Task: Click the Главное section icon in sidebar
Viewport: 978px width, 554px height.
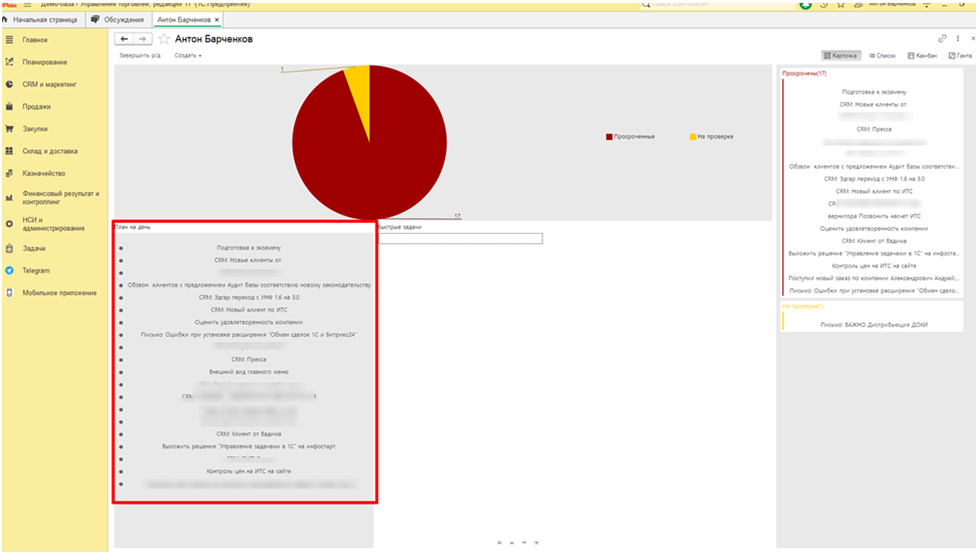Action: (9, 39)
